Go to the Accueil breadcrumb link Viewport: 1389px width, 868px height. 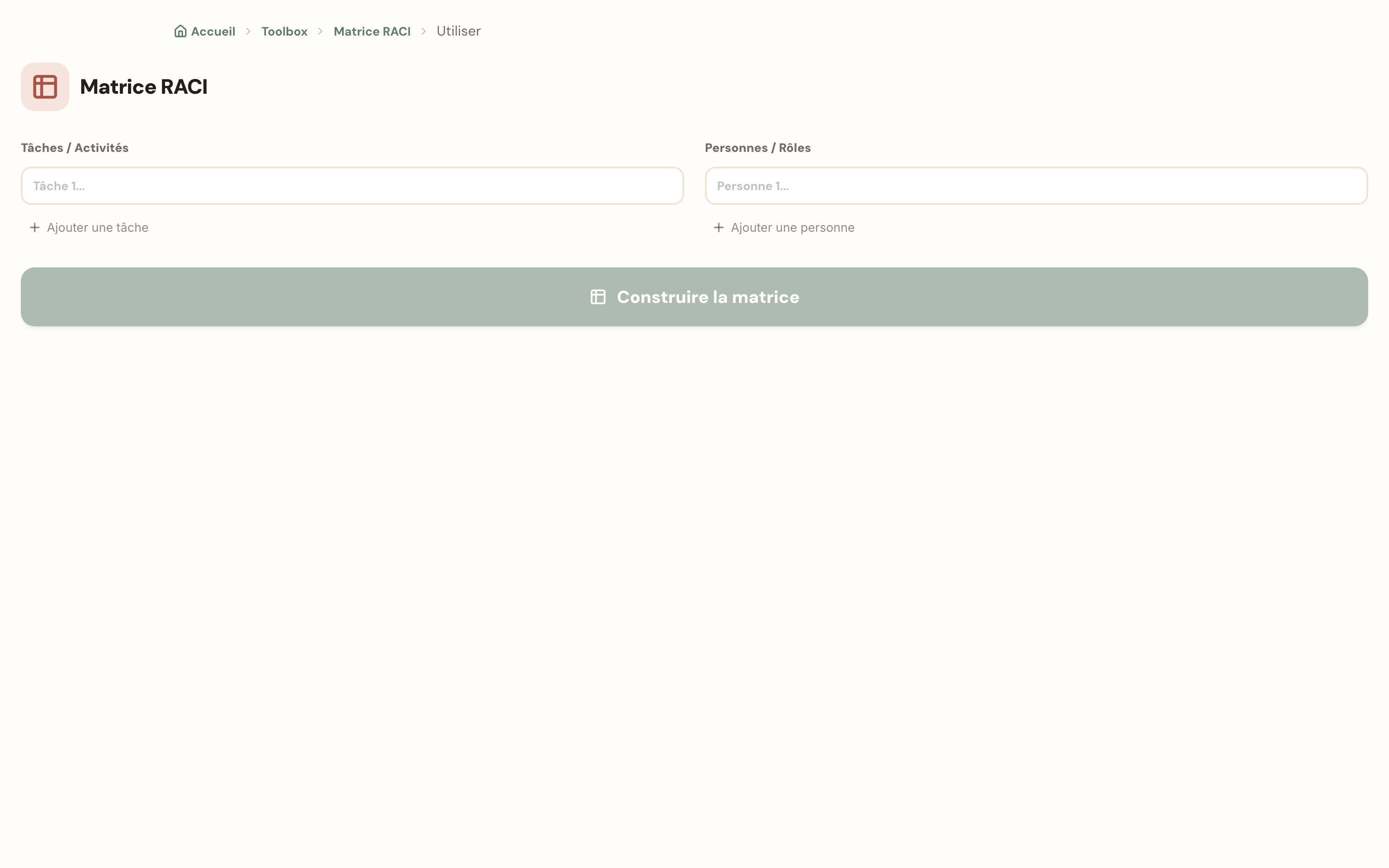pyautogui.click(x=205, y=31)
